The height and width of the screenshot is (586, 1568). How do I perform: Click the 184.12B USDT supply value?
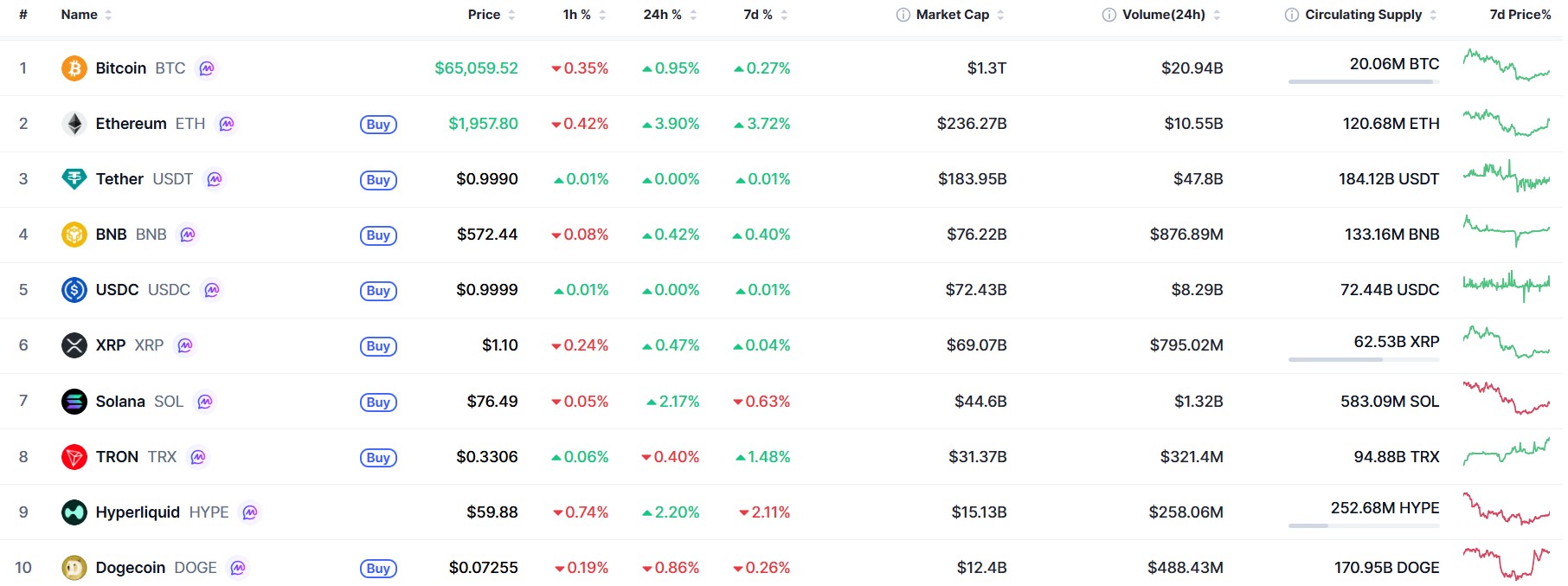click(1389, 179)
